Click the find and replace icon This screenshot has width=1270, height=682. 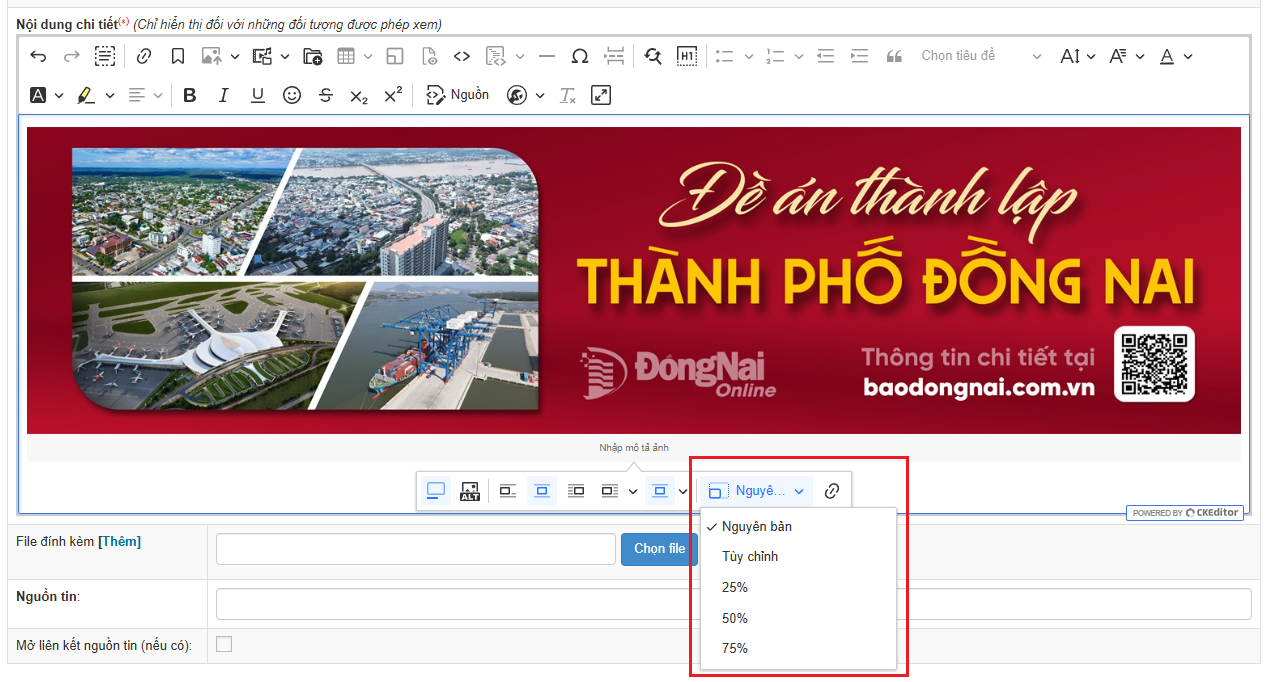pyautogui.click(x=653, y=56)
